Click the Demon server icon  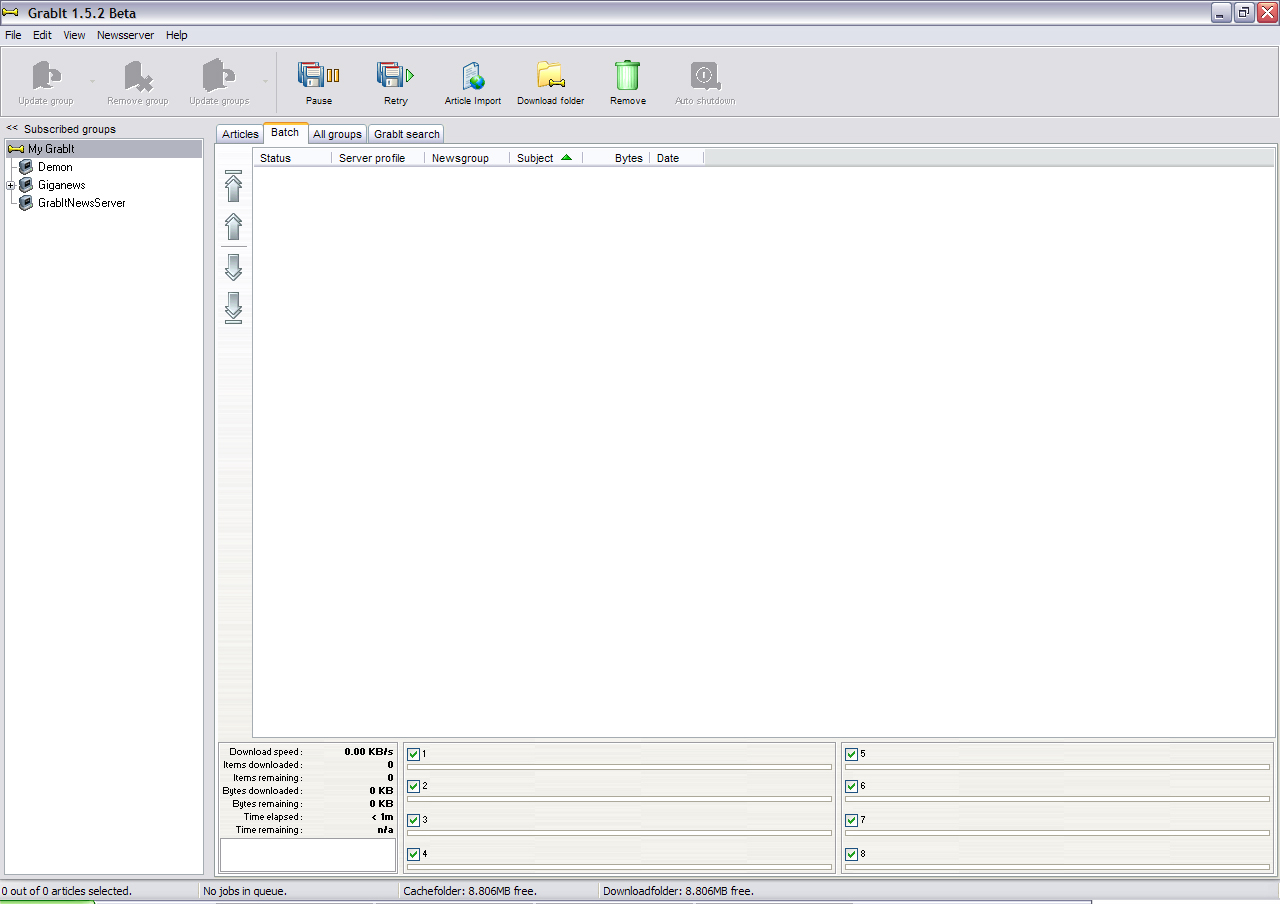click(26, 167)
